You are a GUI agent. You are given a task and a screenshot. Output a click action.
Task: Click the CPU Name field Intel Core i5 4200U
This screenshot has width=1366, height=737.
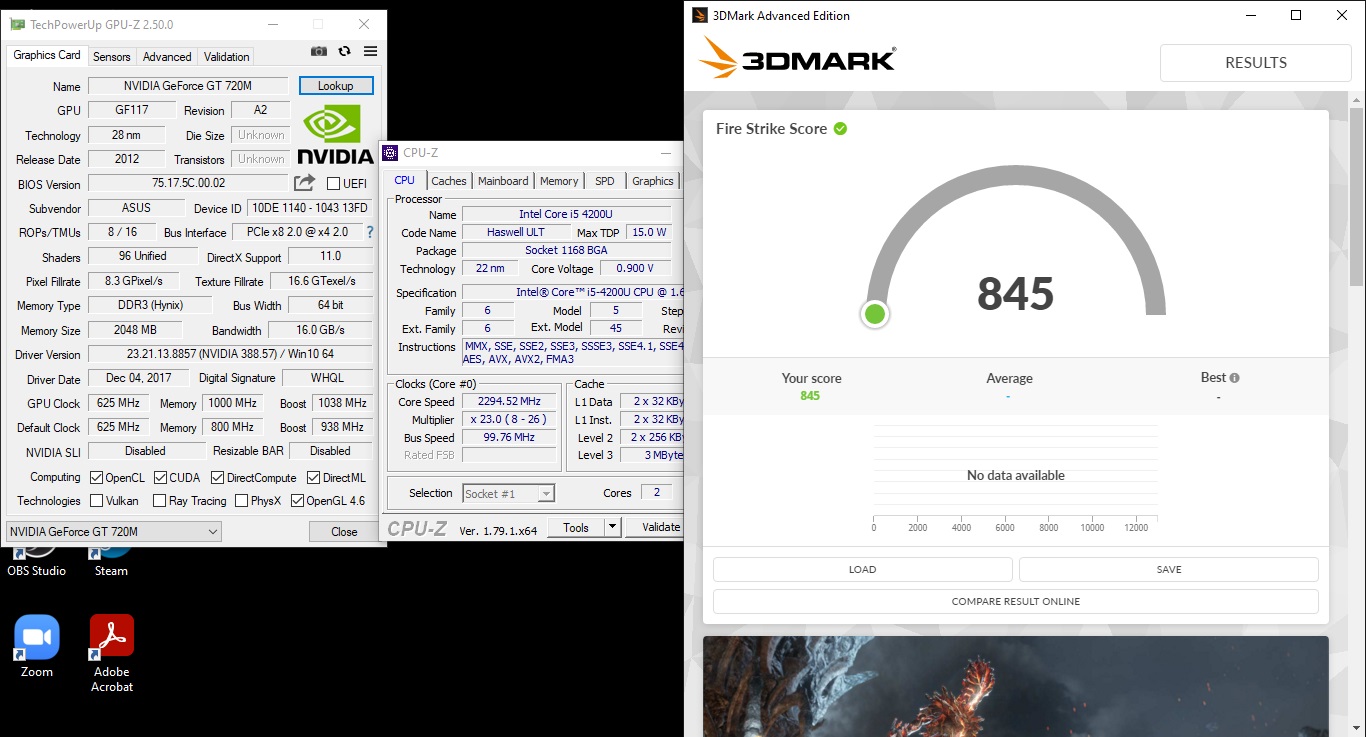[566, 214]
